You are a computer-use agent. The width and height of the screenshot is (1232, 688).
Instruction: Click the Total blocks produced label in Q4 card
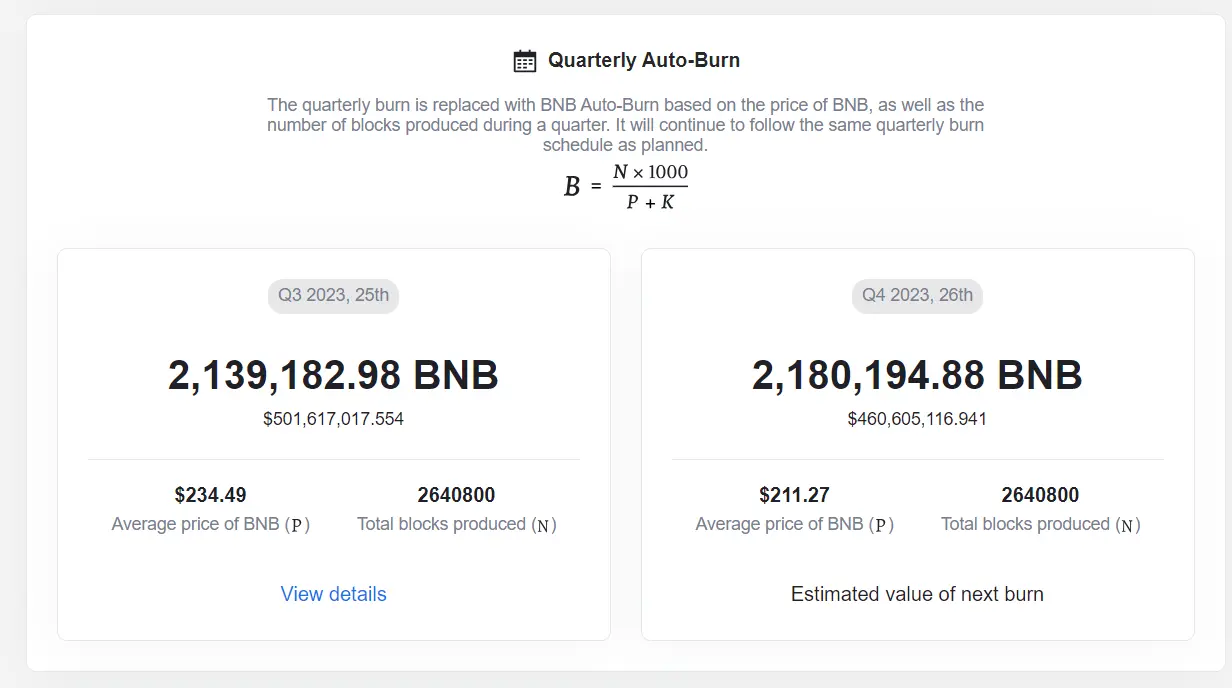(x=1041, y=525)
